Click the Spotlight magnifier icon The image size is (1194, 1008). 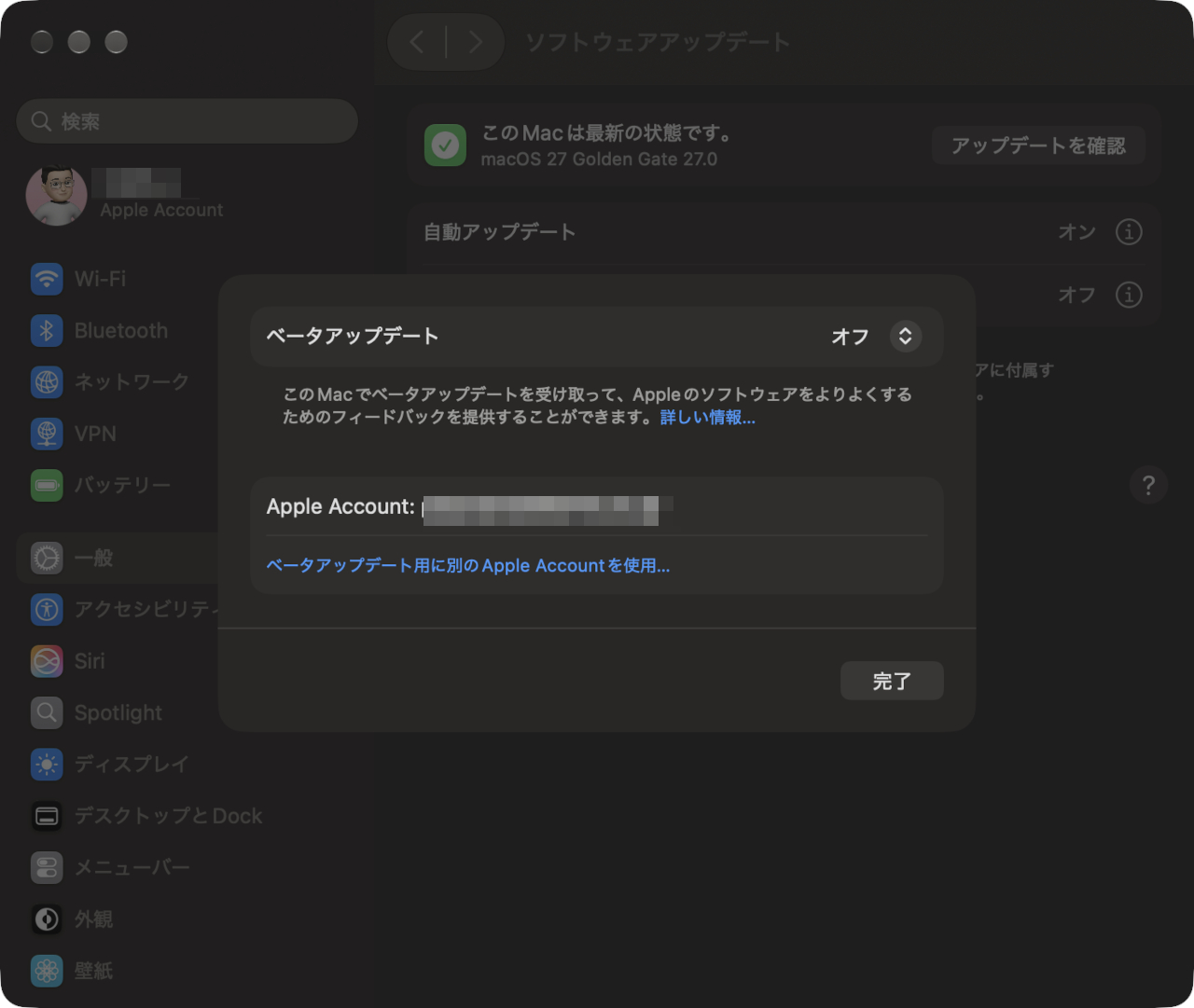pos(47,712)
